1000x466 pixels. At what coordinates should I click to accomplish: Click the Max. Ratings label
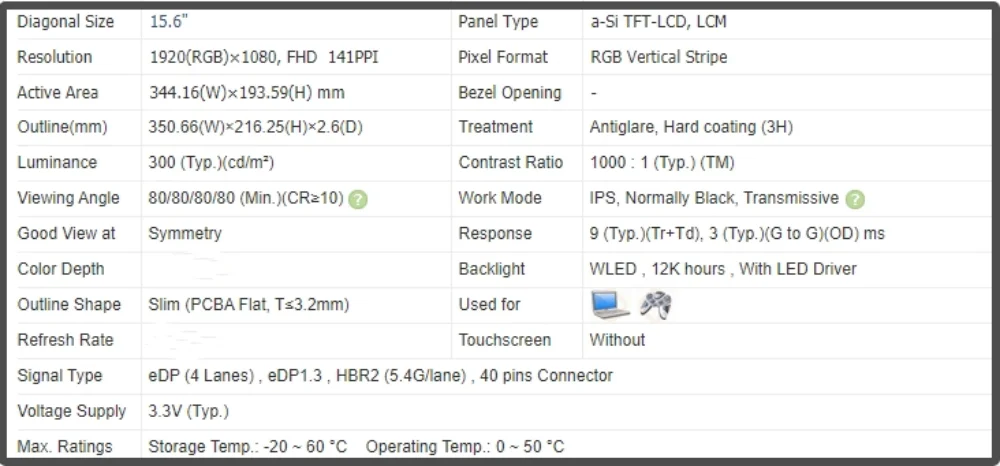[x=64, y=447]
